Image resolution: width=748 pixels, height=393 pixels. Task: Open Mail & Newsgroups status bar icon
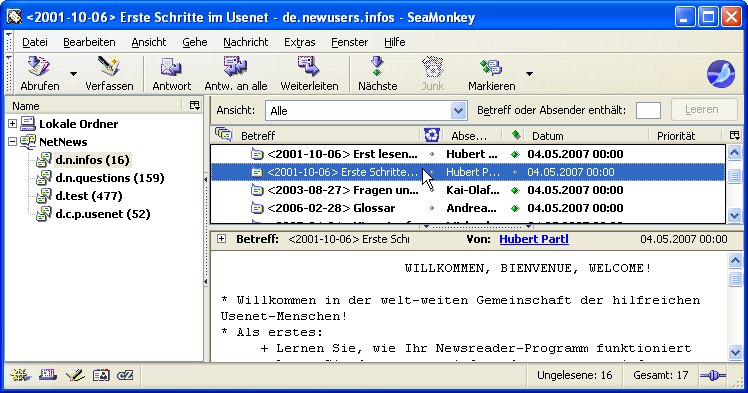pyautogui.click(x=47, y=375)
